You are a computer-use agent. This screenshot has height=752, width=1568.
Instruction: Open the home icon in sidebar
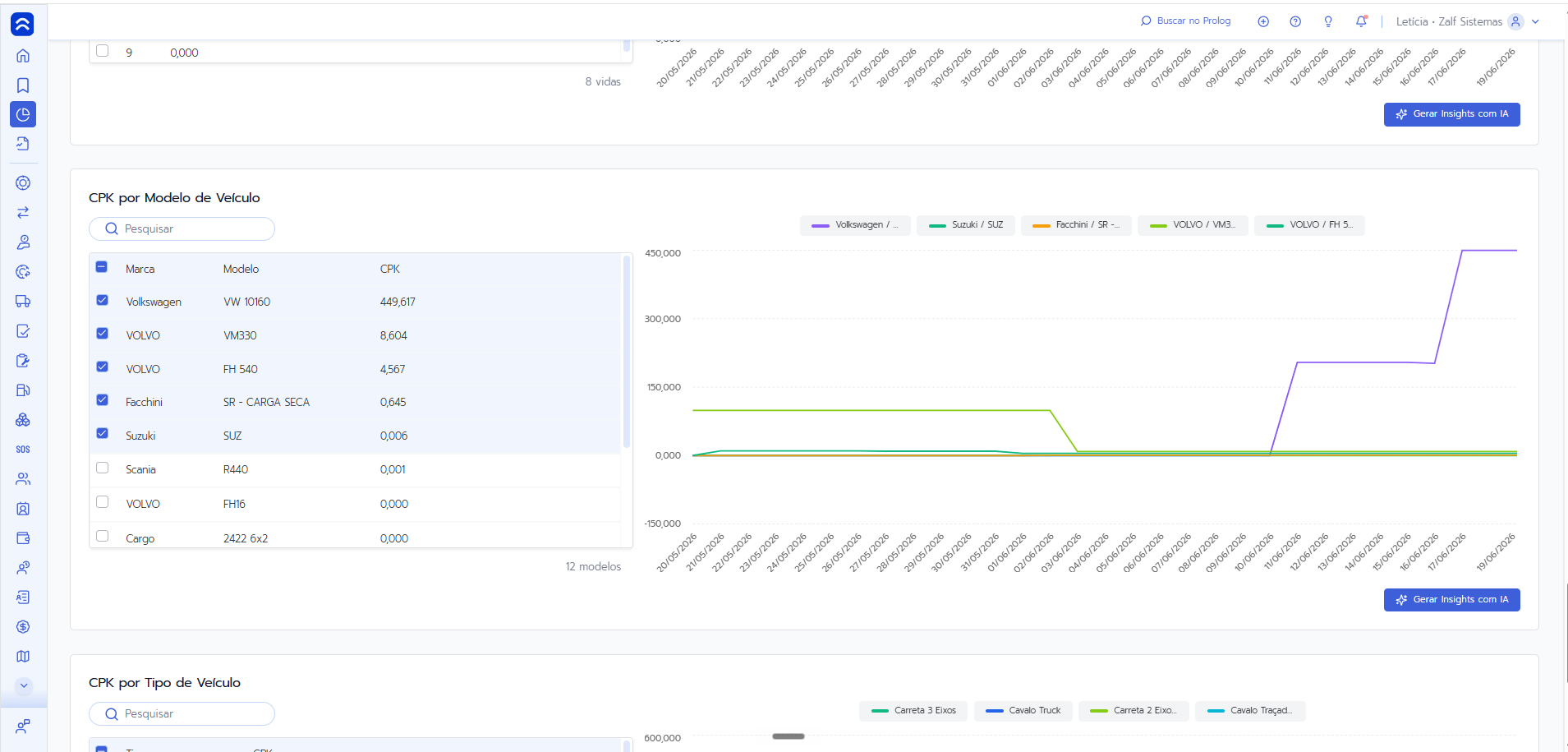tap(23, 56)
